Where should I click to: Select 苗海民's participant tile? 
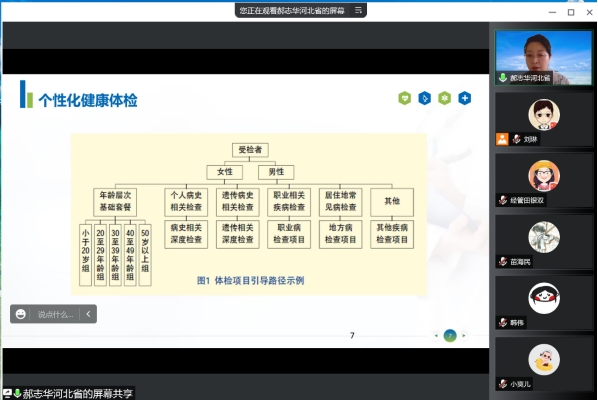(543, 241)
